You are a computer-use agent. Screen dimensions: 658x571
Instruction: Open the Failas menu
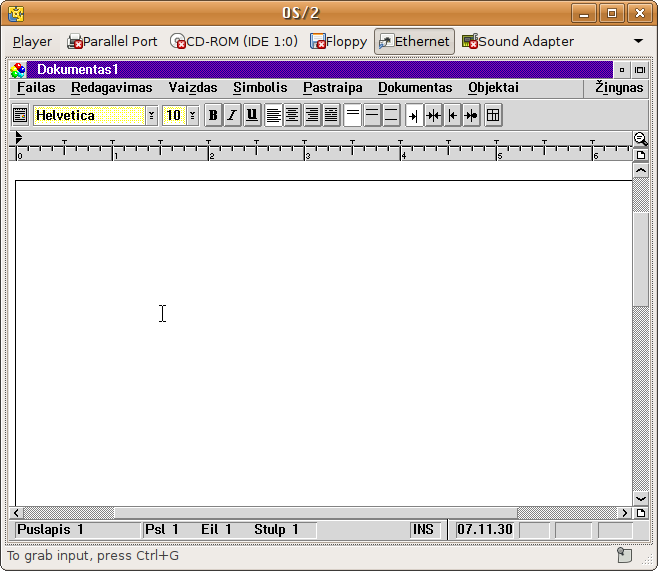[x=36, y=88]
